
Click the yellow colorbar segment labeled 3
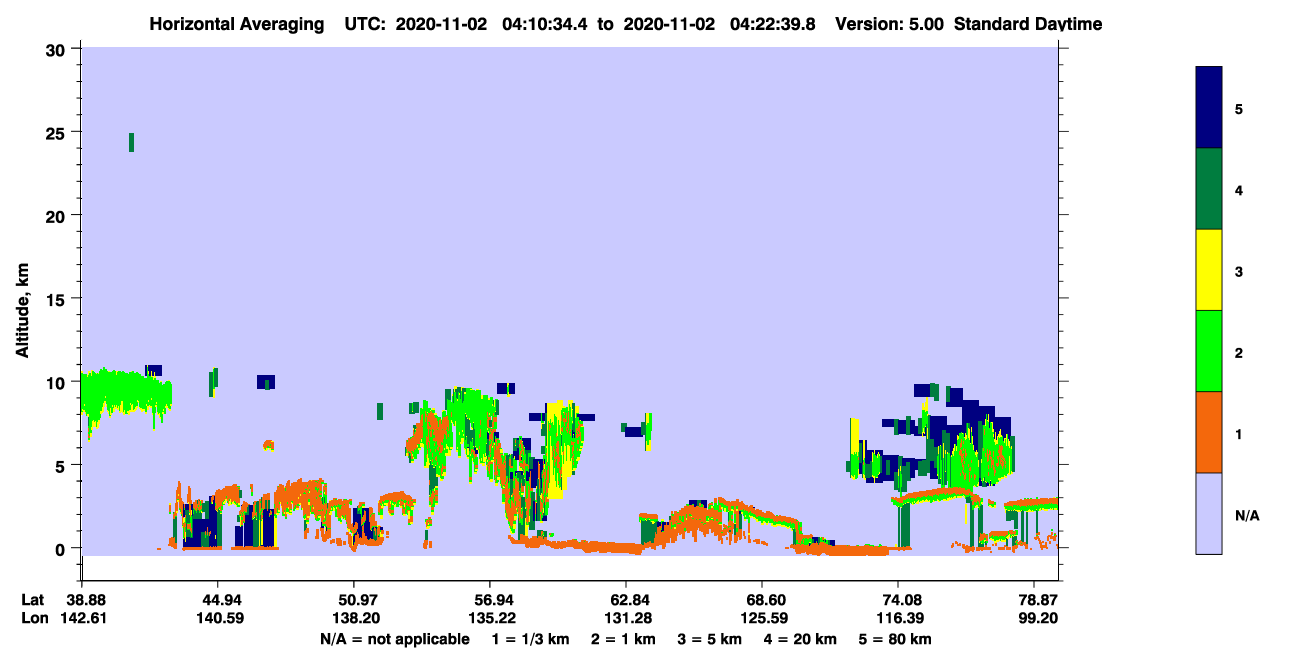coord(1209,270)
